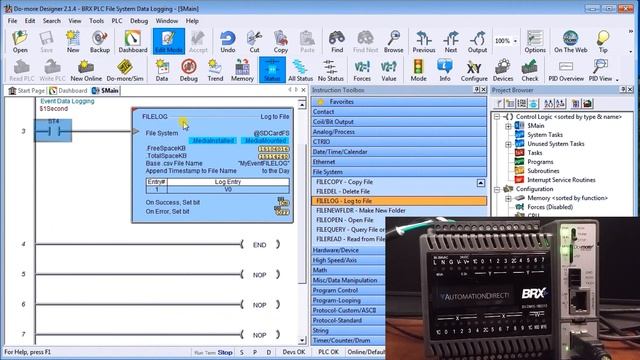Select FILEOPEN - Open File instruction

344,220
